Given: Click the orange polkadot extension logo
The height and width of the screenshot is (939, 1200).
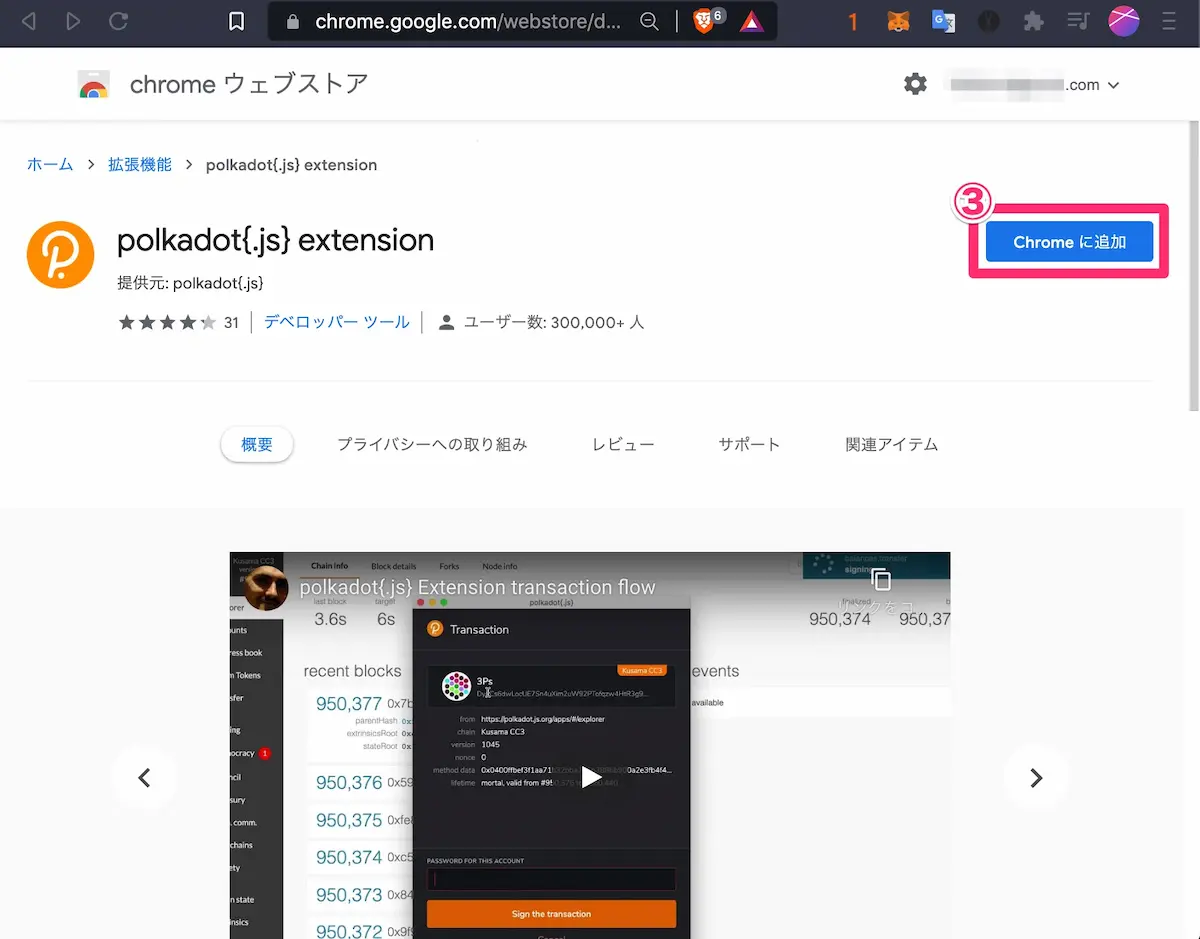Looking at the screenshot, I should [x=60, y=256].
